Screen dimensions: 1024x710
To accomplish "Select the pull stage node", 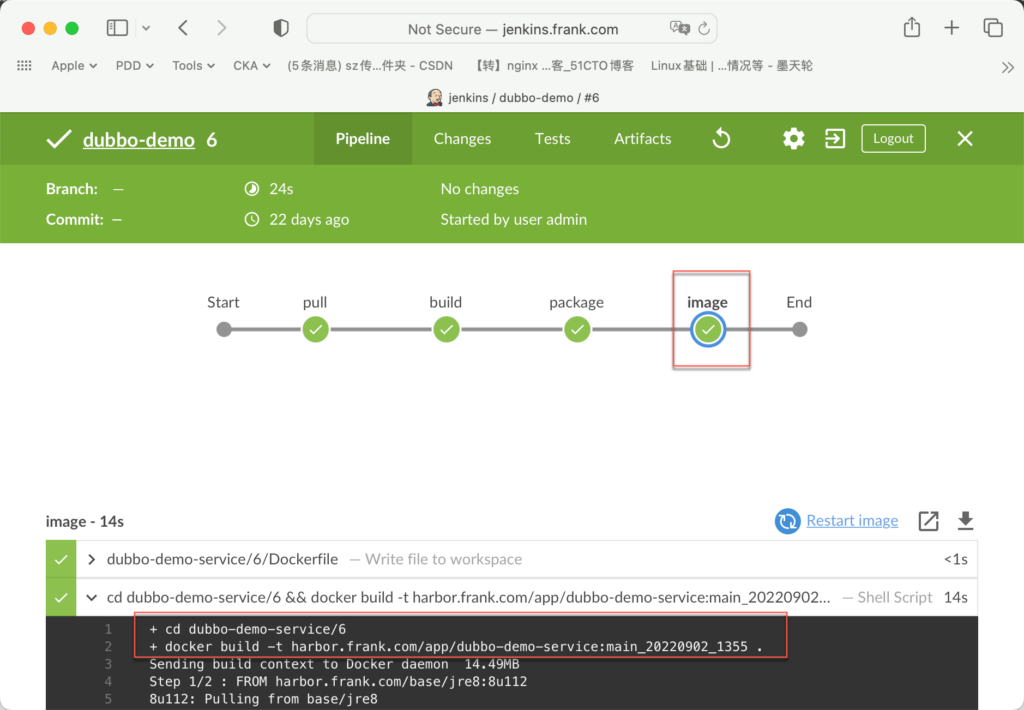I will [x=315, y=329].
